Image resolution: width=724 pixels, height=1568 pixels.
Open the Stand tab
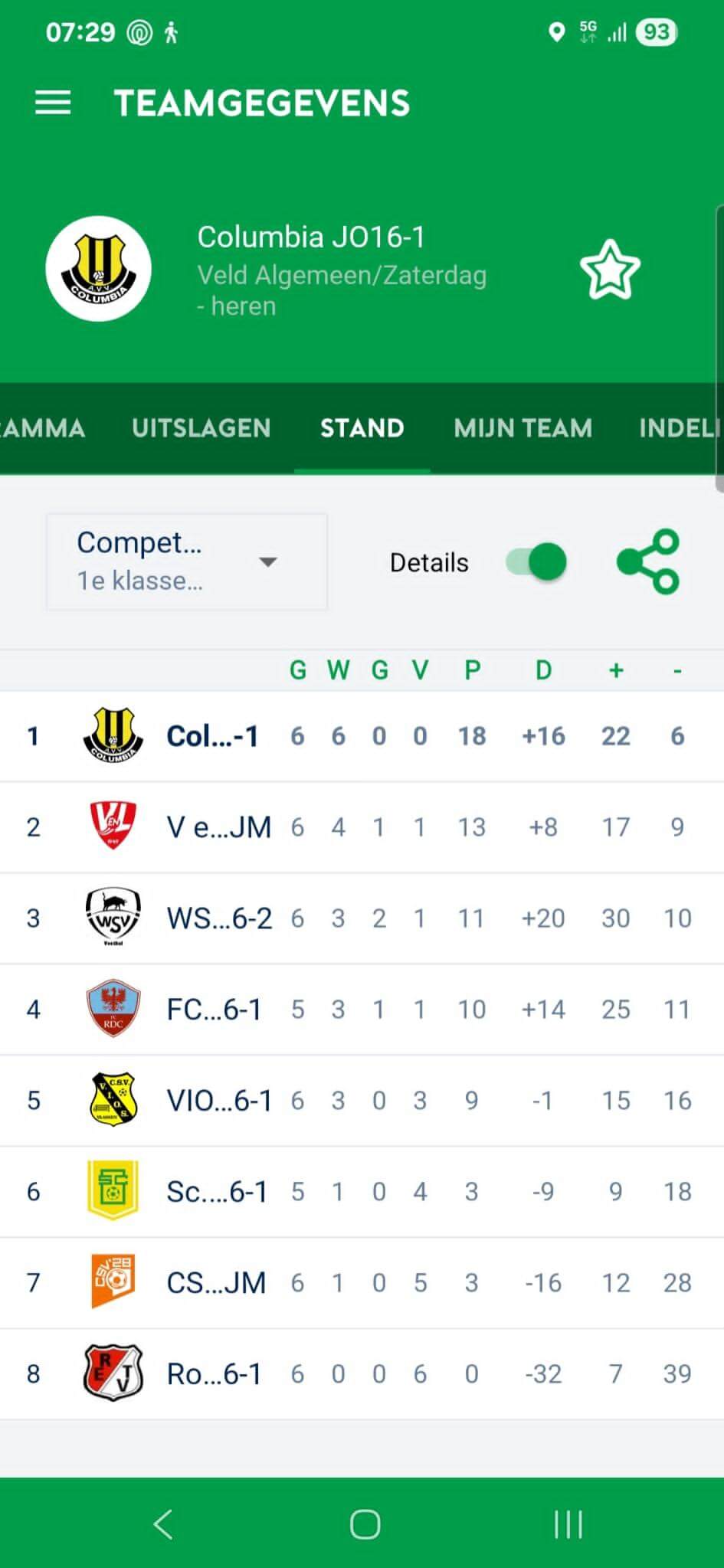[x=362, y=427]
